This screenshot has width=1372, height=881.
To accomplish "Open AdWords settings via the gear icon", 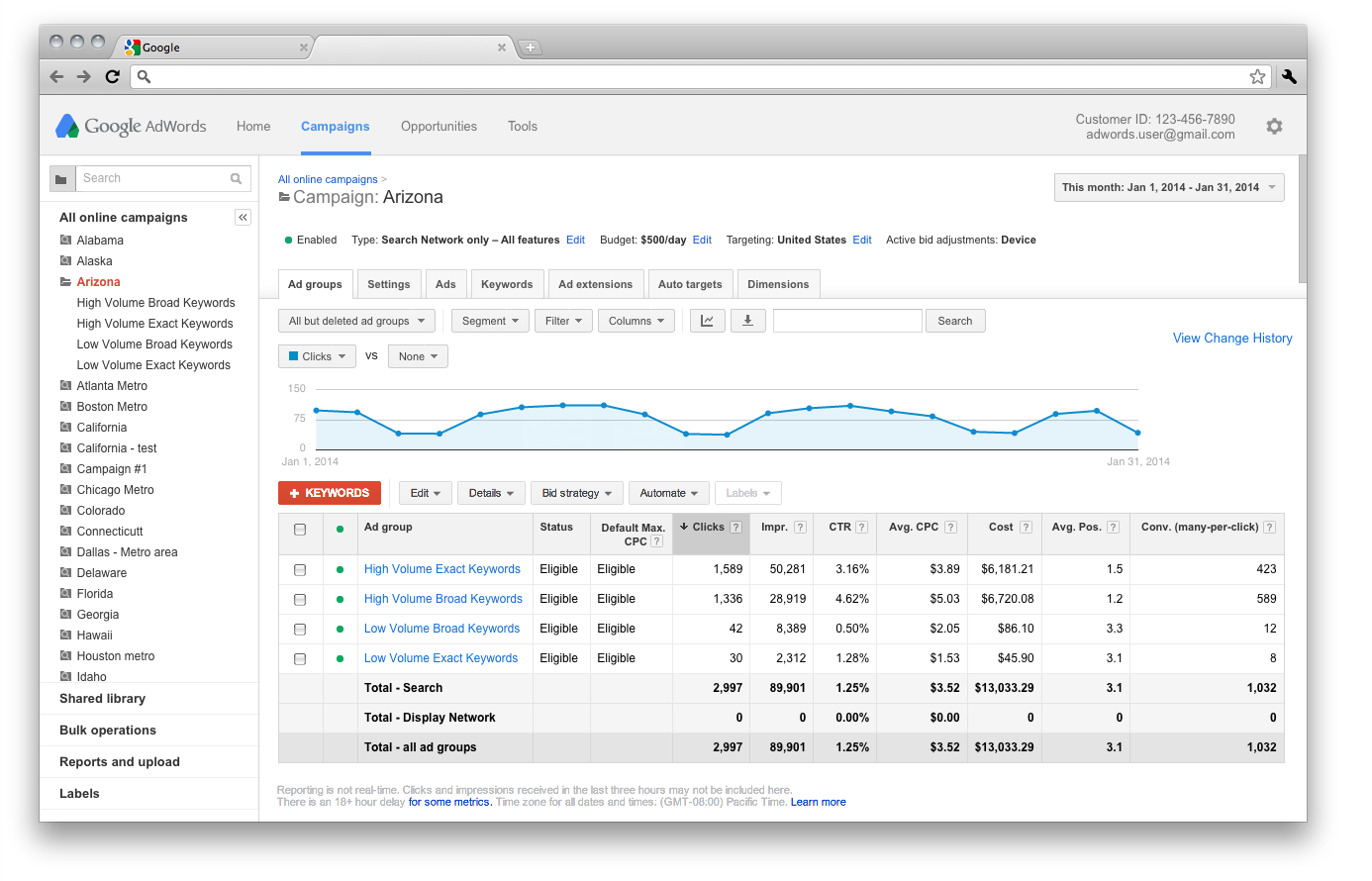I will pyautogui.click(x=1274, y=126).
